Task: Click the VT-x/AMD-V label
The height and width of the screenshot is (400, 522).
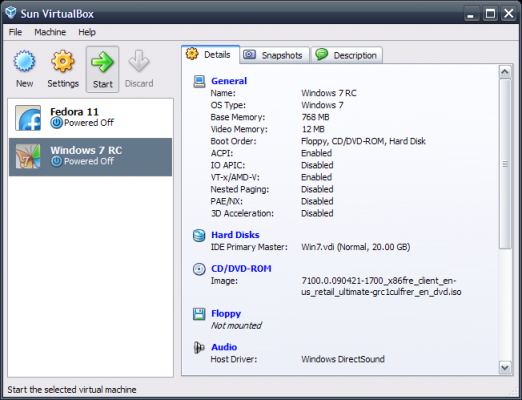Action: (x=235, y=177)
